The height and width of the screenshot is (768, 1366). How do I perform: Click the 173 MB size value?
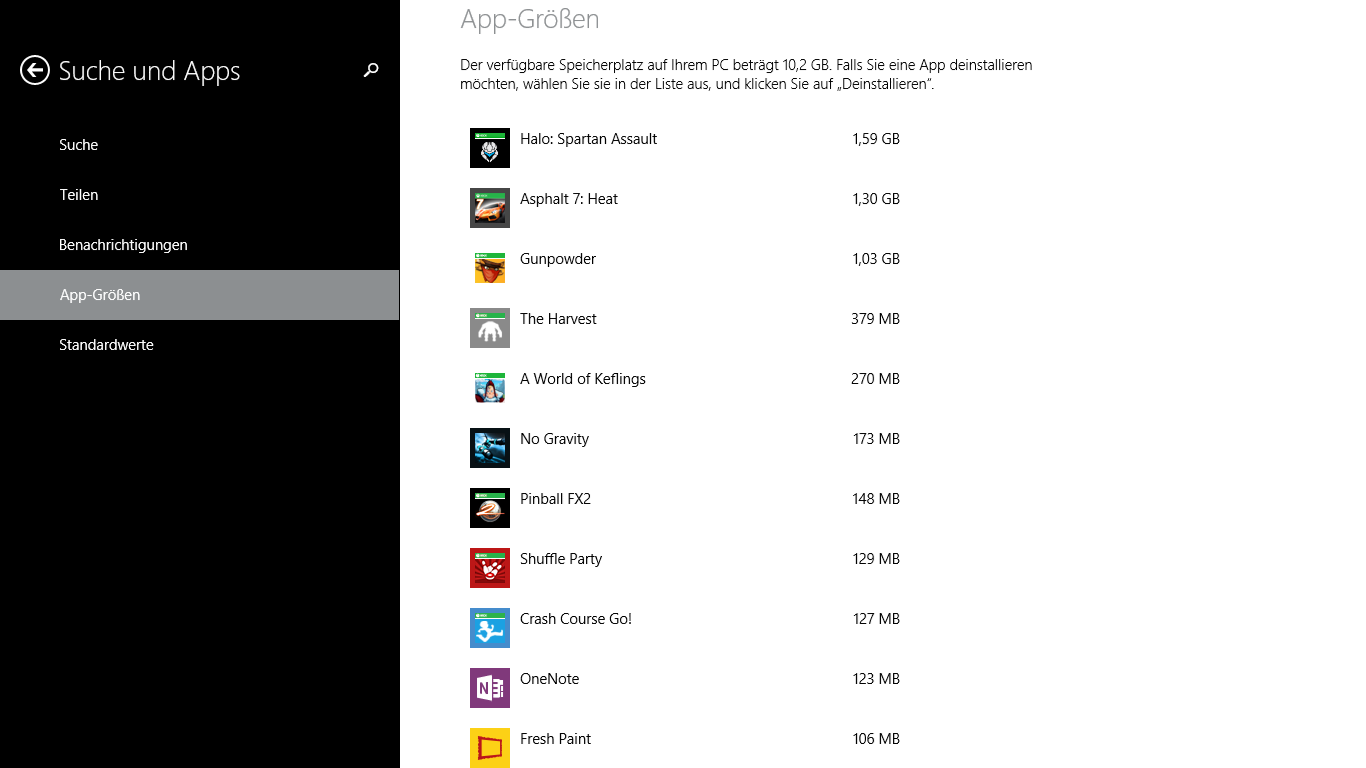tap(876, 439)
